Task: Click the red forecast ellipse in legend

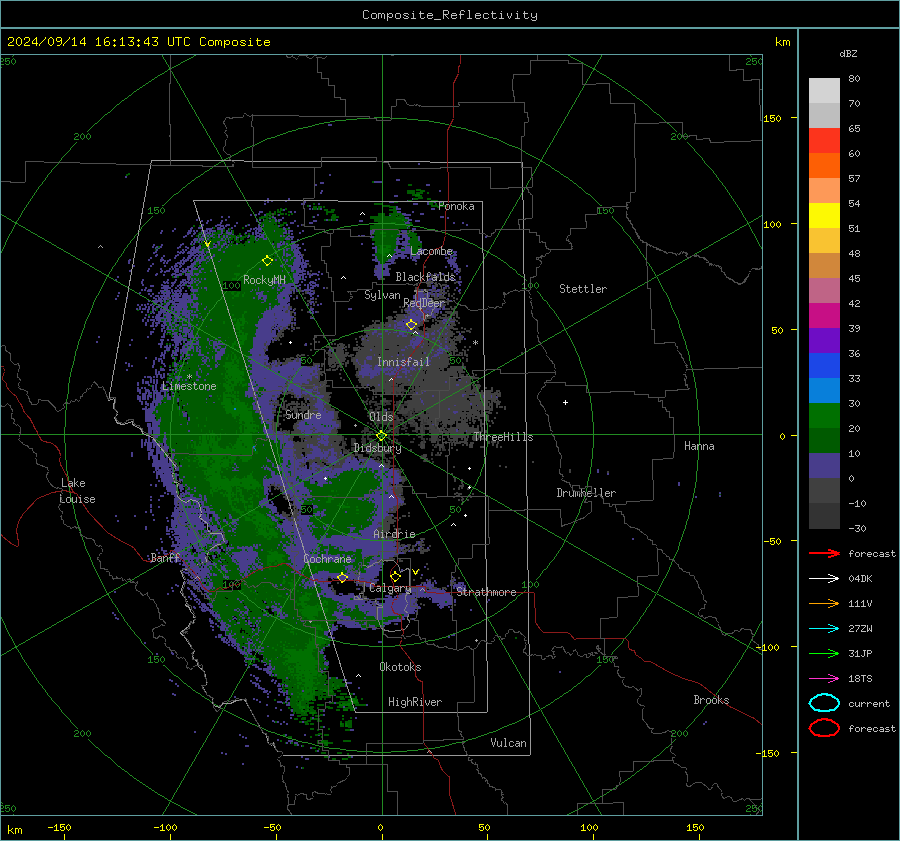Action: coord(824,728)
